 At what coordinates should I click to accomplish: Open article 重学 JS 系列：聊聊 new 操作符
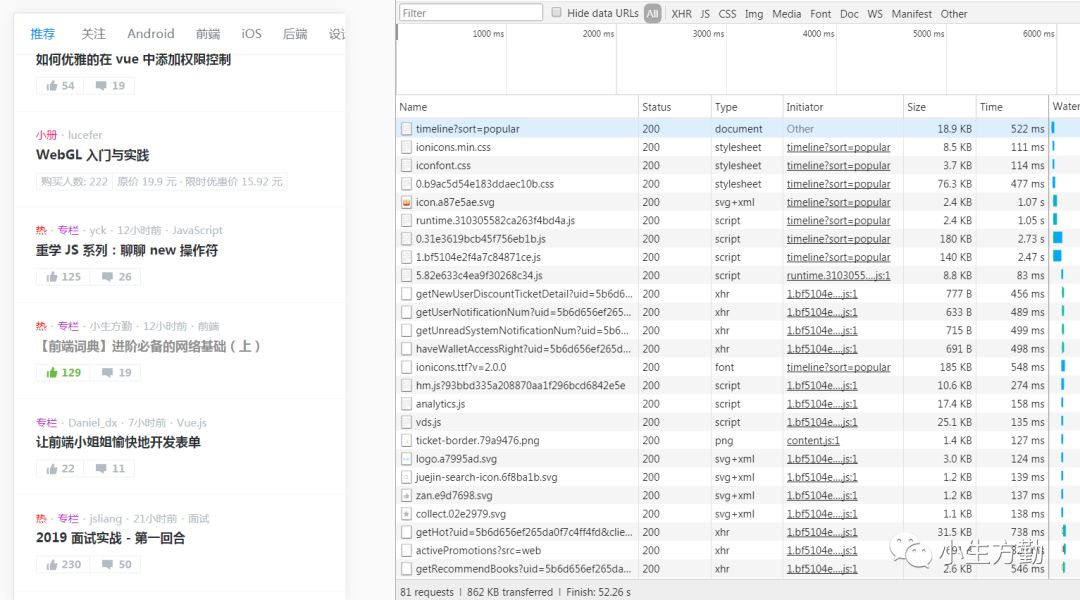(127, 251)
